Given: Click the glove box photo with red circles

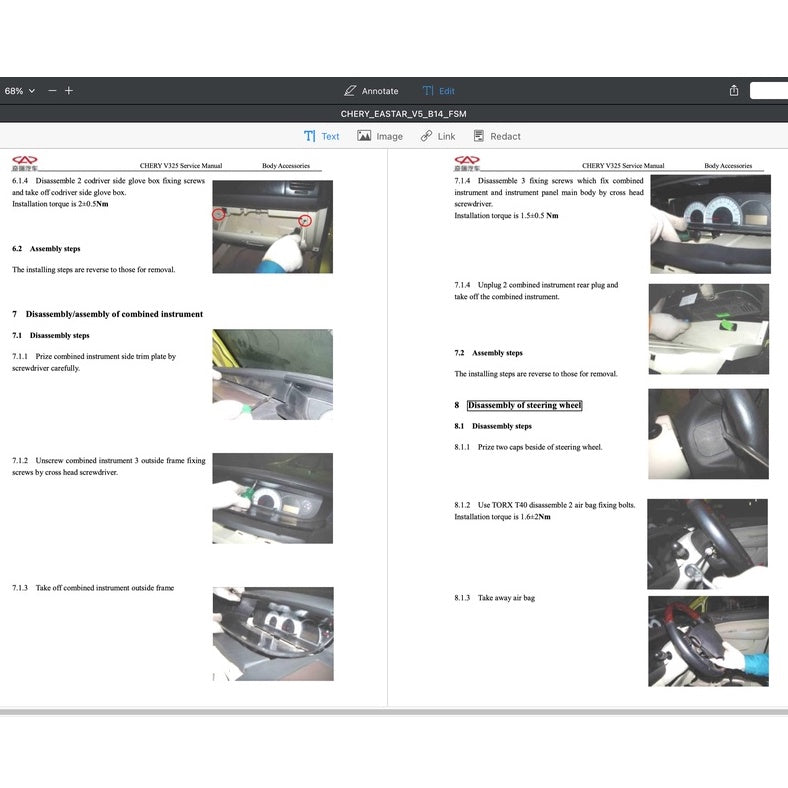Looking at the screenshot, I should (272, 226).
